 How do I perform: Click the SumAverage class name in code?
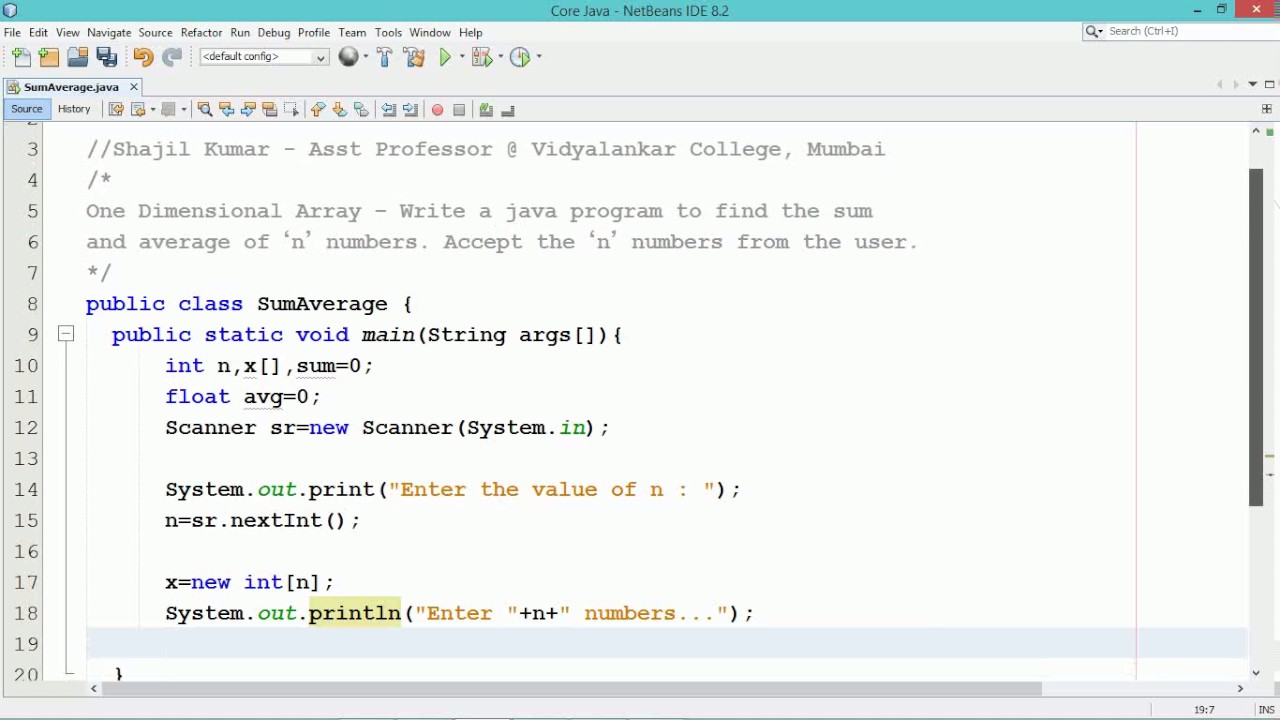click(322, 304)
